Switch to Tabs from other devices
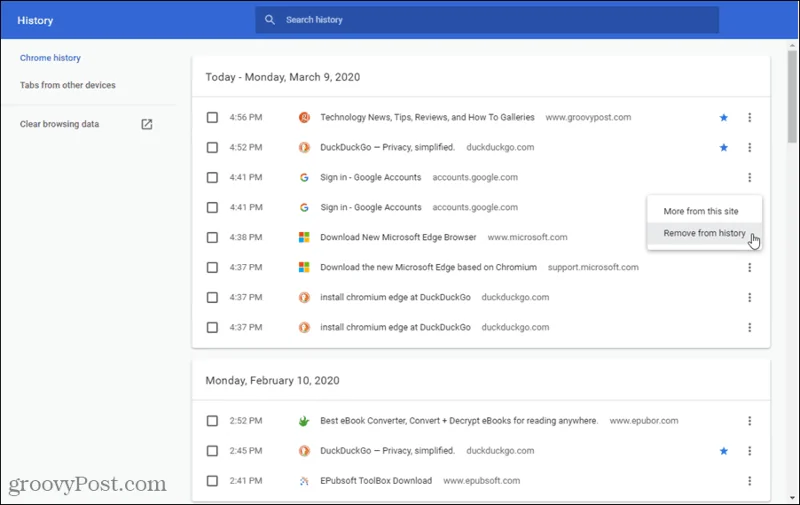This screenshot has height=505, width=800. (68, 85)
